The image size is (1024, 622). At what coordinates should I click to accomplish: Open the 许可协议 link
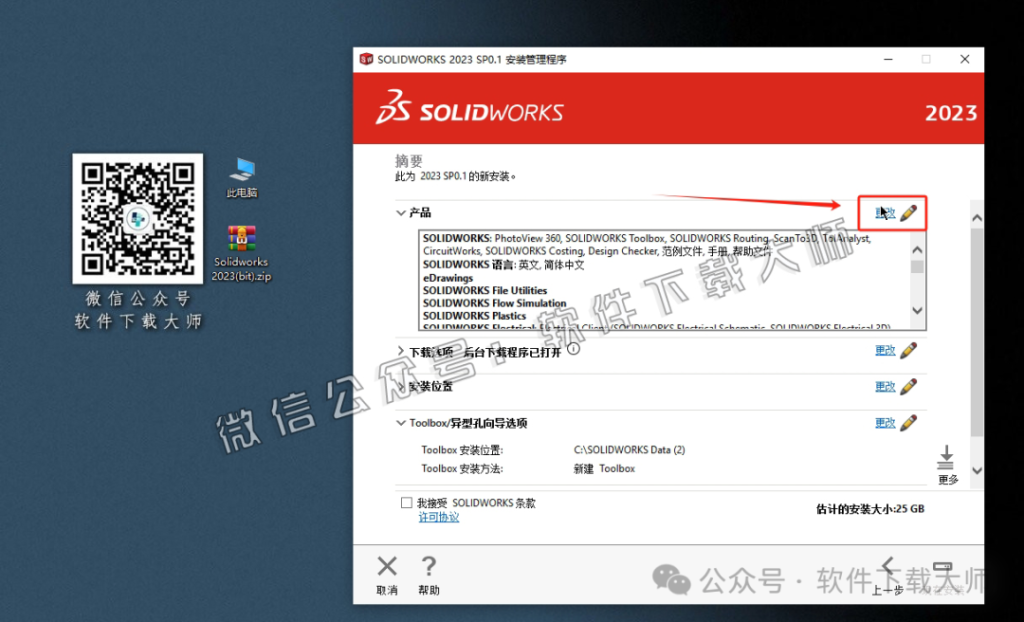pos(438,518)
